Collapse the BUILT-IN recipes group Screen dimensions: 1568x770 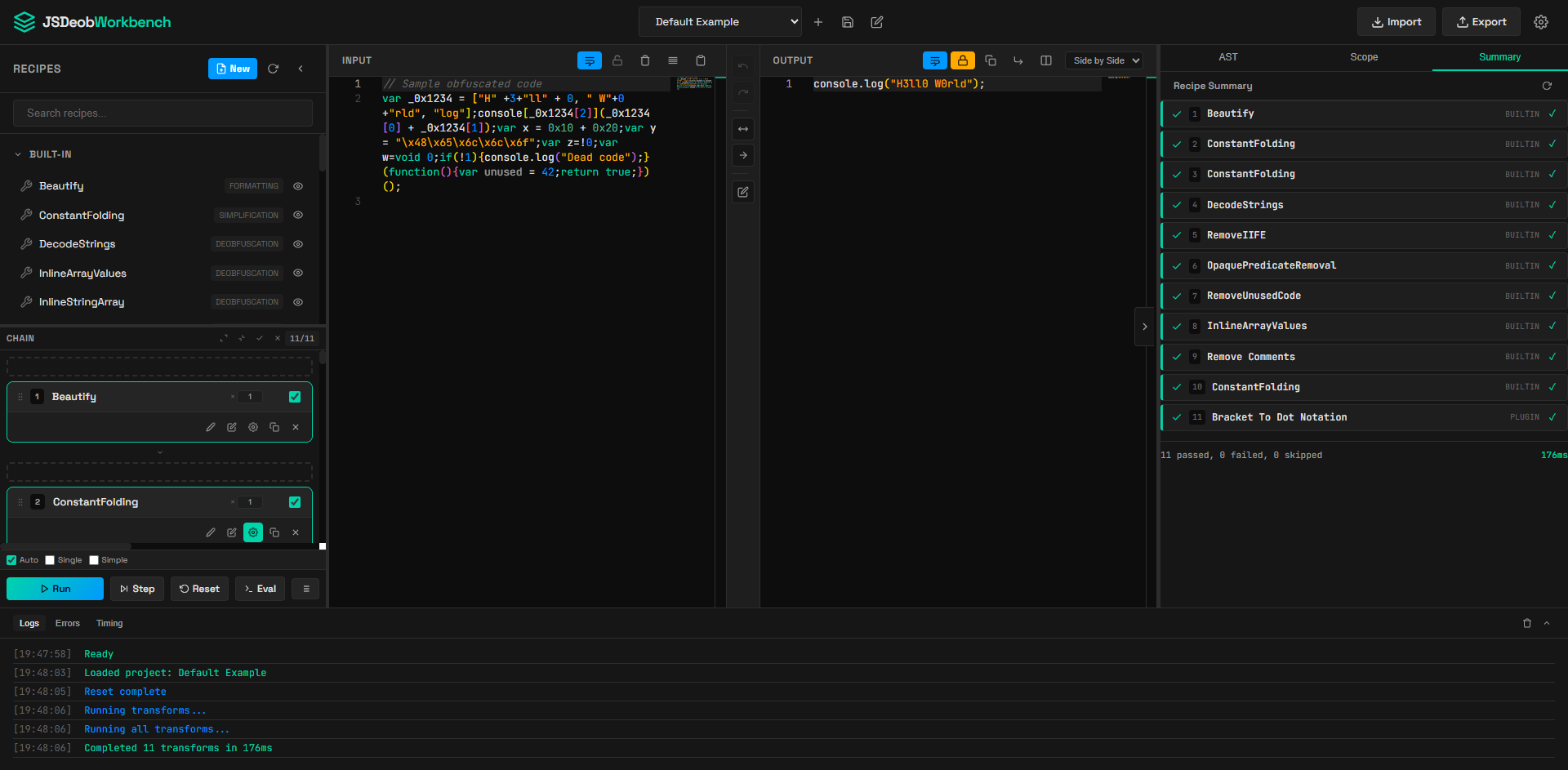(x=18, y=154)
